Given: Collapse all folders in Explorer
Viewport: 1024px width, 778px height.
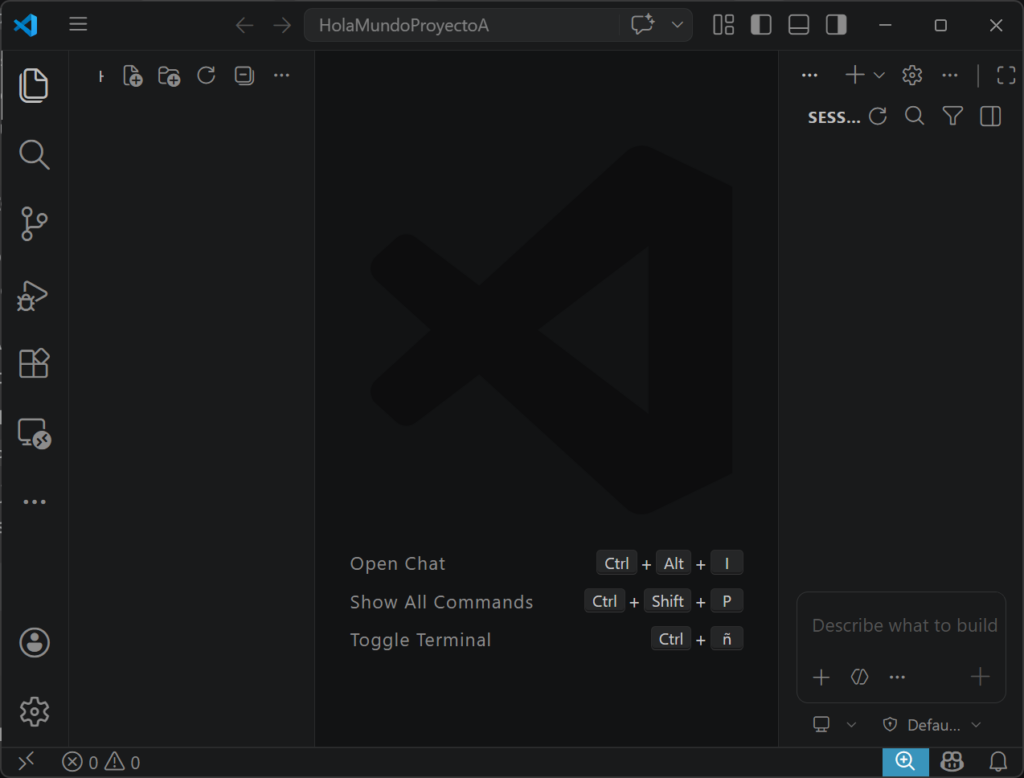Looking at the screenshot, I should coord(244,76).
